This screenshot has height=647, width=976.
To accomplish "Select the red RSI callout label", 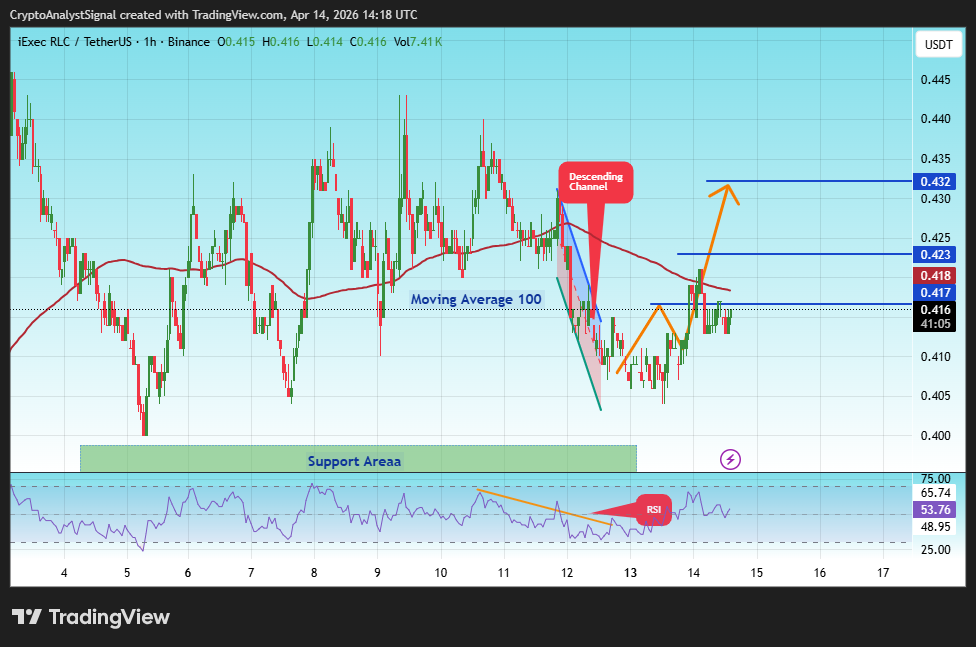I will click(654, 510).
